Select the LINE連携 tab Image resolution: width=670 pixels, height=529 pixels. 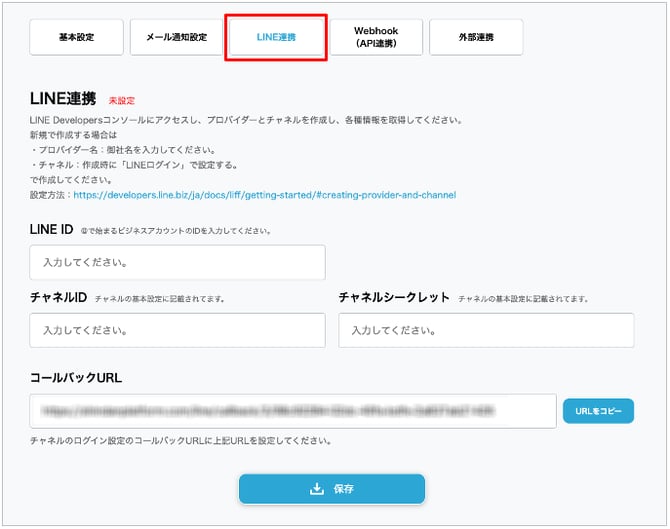(276, 37)
